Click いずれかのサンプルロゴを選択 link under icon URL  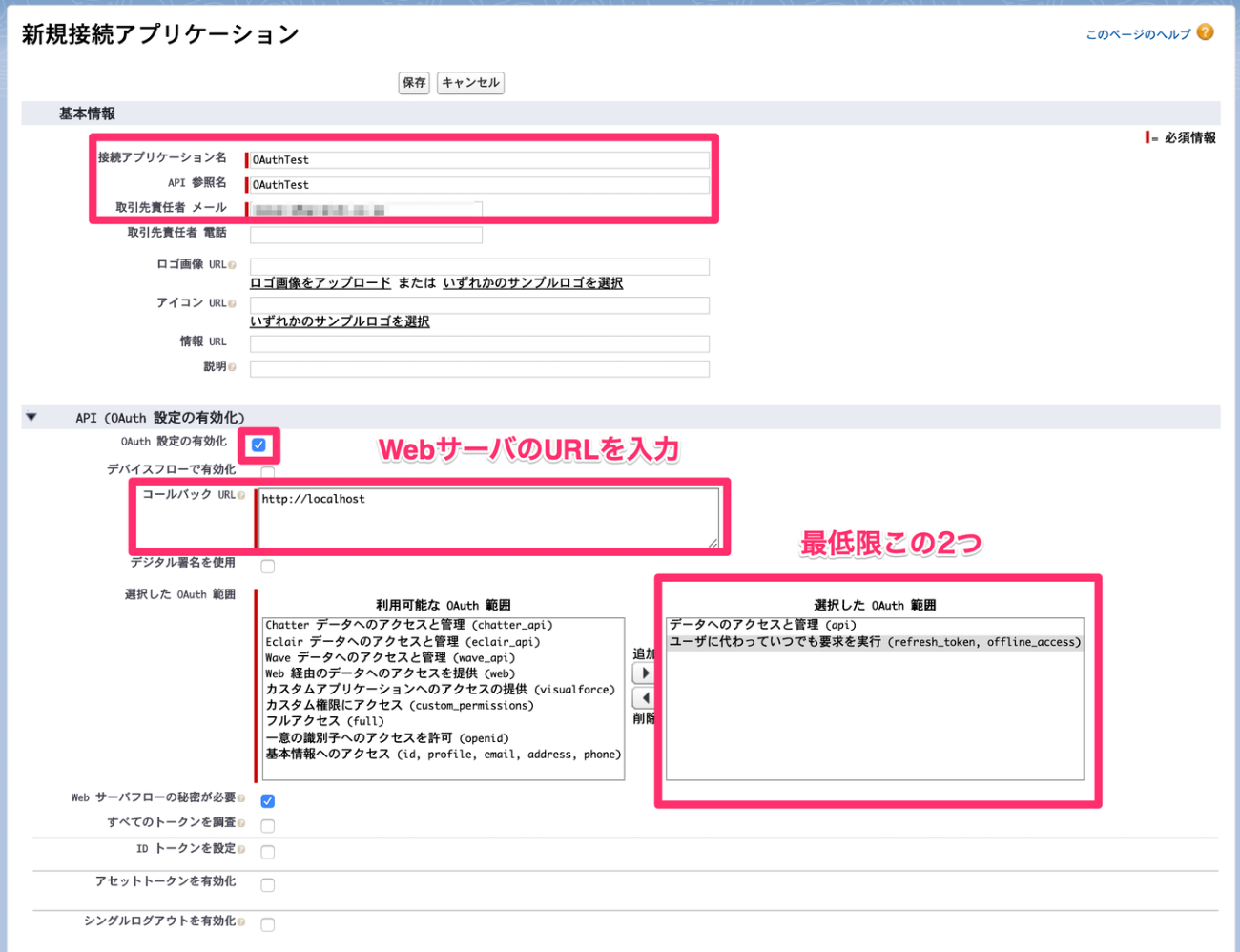click(340, 321)
